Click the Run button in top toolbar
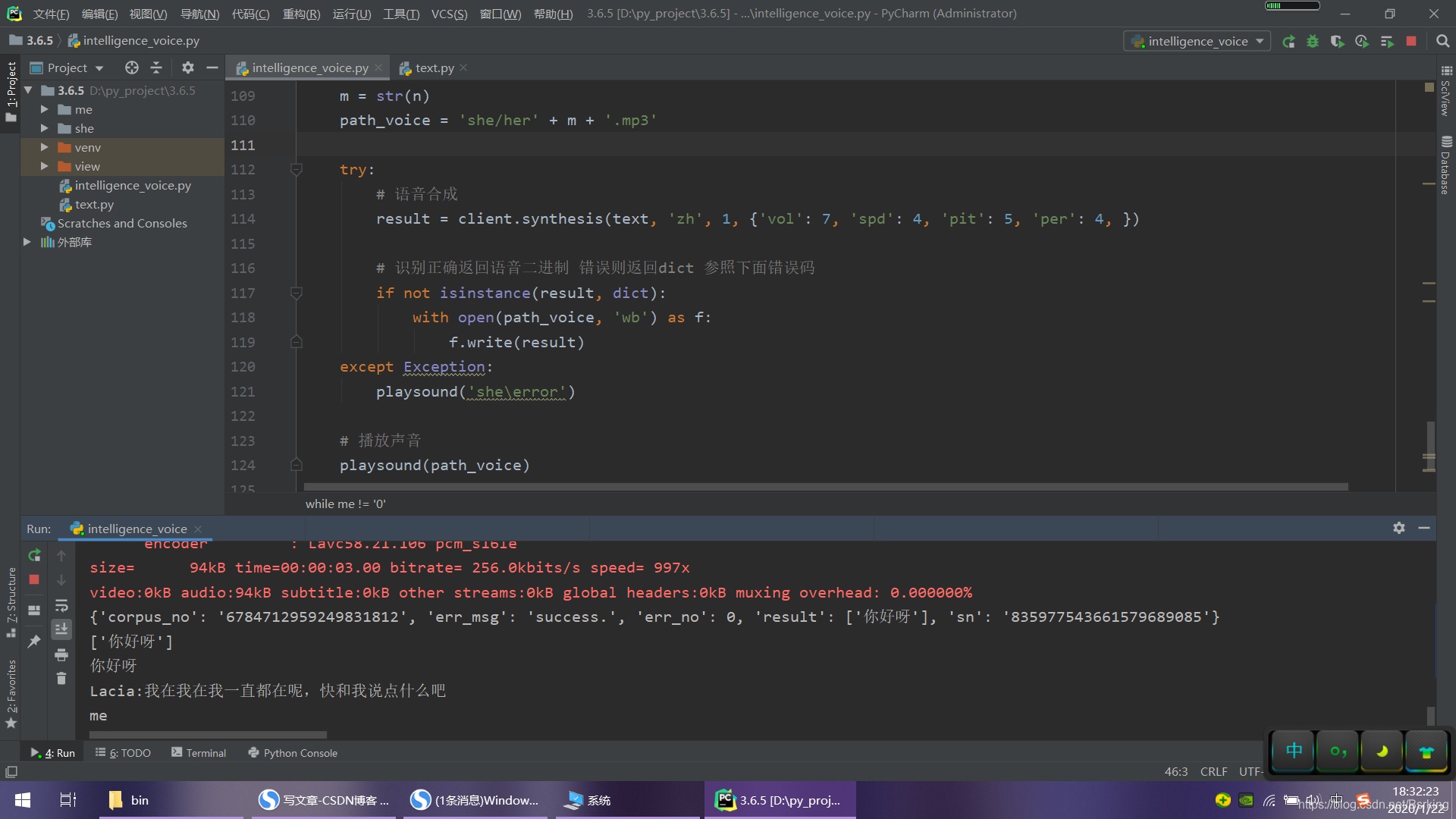Viewport: 1456px width, 819px height. (x=1288, y=42)
